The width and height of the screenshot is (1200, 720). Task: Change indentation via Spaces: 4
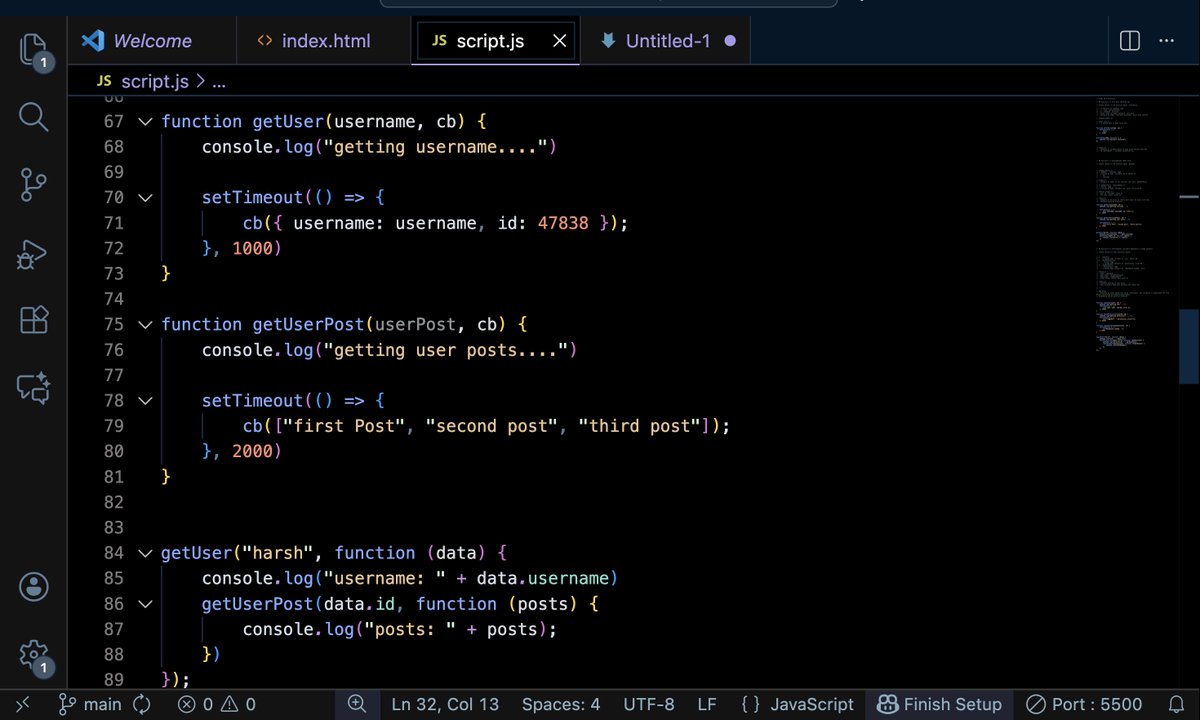[561, 704]
